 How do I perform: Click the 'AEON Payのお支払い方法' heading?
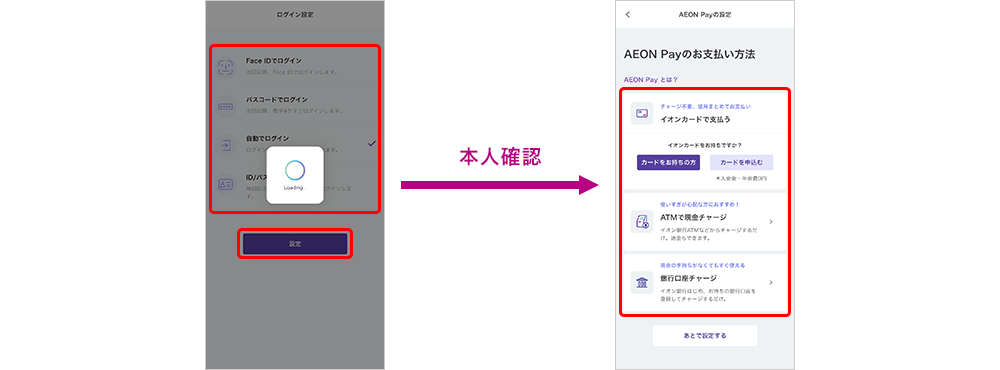click(689, 55)
